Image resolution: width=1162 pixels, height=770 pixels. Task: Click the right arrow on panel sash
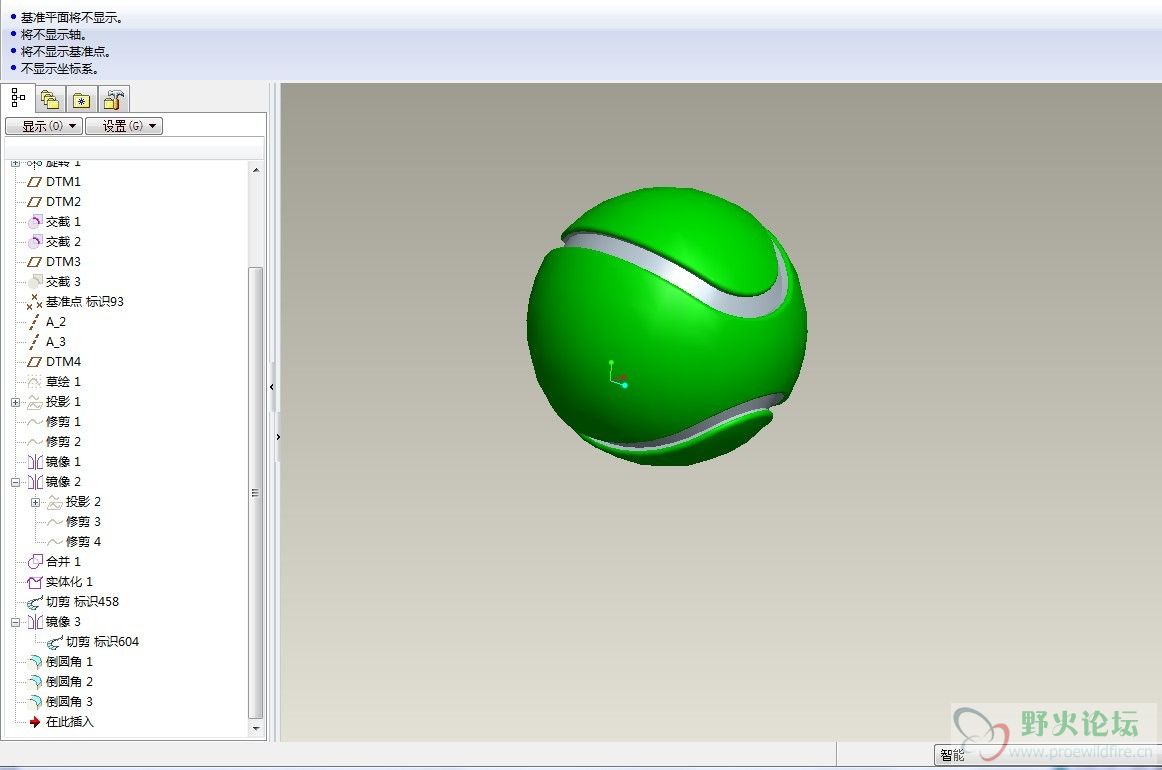pyautogui.click(x=278, y=437)
